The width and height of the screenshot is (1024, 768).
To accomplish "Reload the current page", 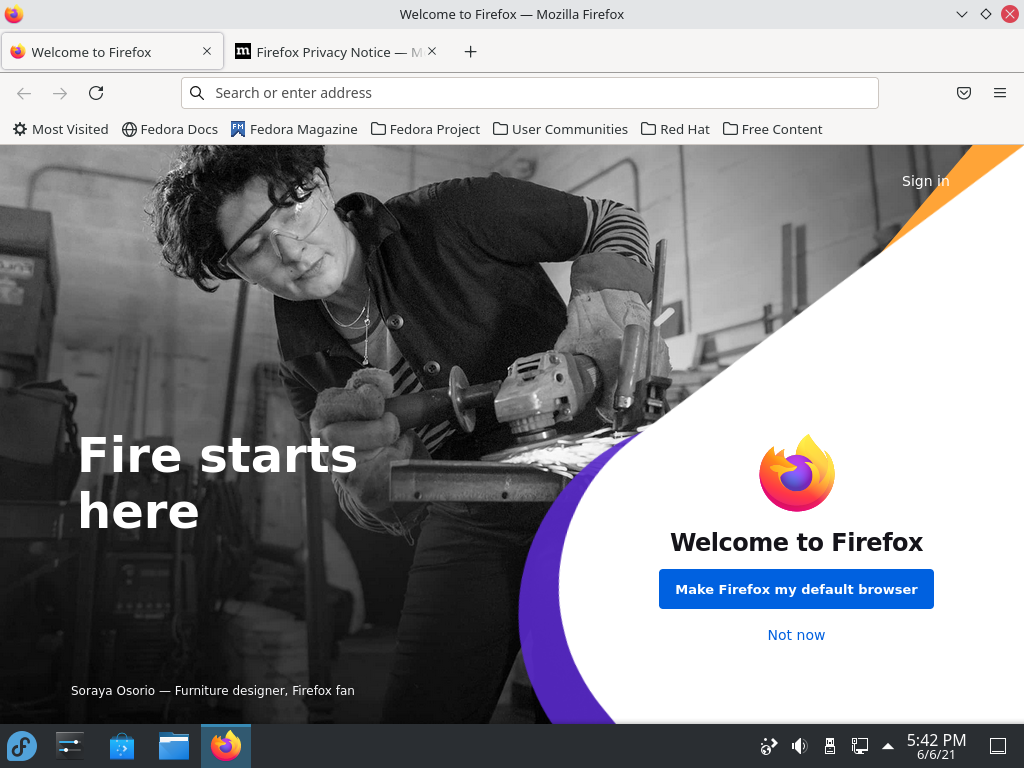I will [x=96, y=93].
